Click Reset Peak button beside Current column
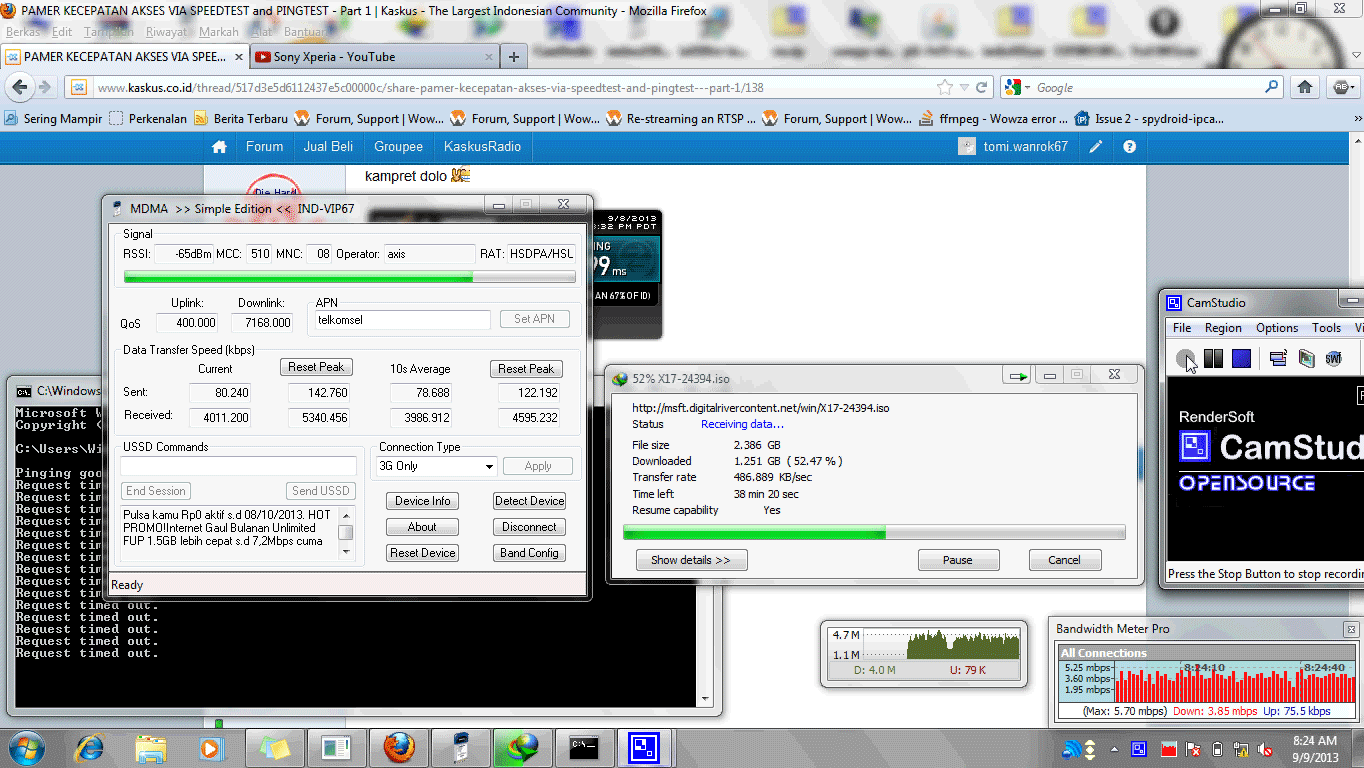 point(316,367)
